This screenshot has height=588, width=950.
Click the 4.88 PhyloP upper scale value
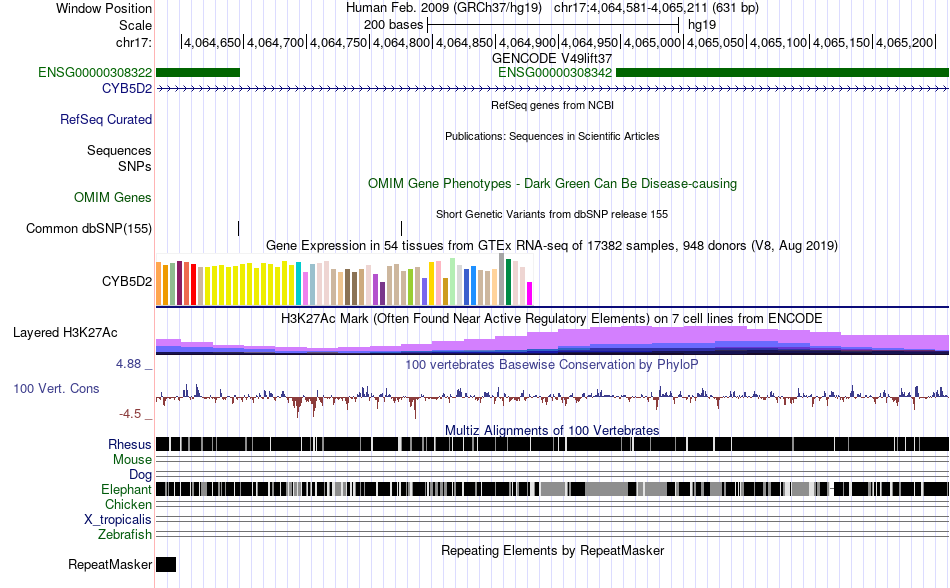(x=128, y=364)
